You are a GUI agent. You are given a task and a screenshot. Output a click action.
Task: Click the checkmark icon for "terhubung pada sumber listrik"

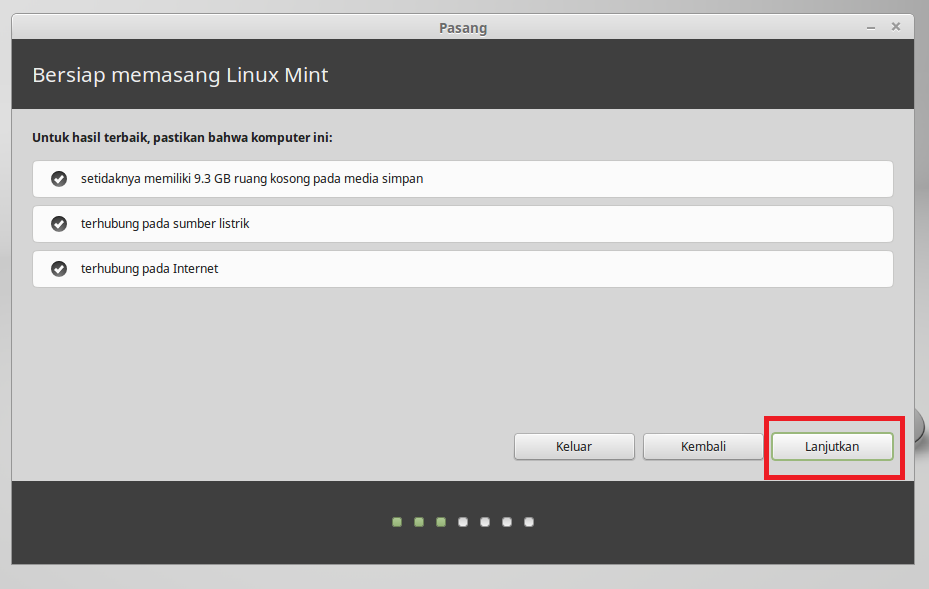(59, 223)
